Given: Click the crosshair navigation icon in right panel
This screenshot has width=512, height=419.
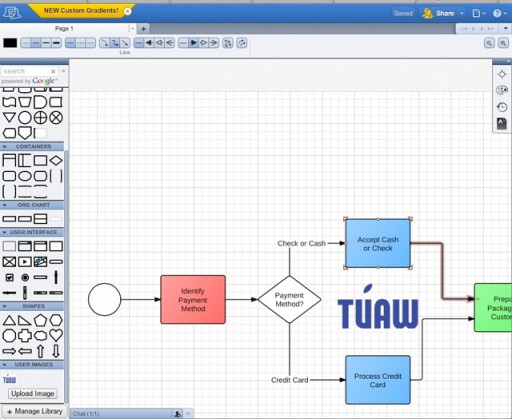Looking at the screenshot, I should 502,74.
